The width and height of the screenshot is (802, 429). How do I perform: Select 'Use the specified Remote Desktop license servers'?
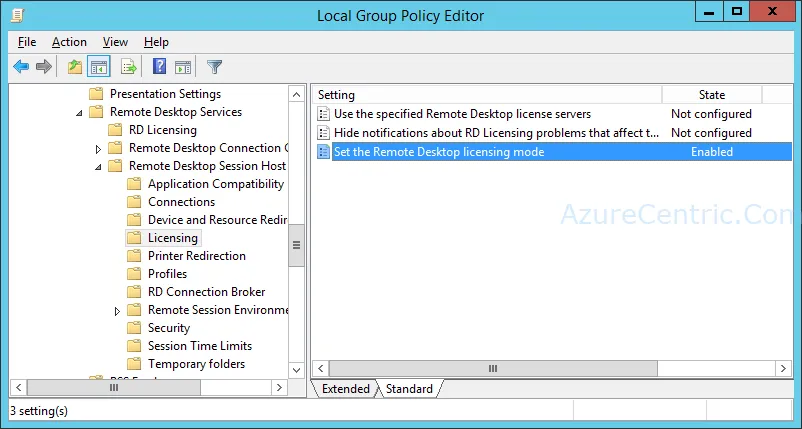[462, 114]
